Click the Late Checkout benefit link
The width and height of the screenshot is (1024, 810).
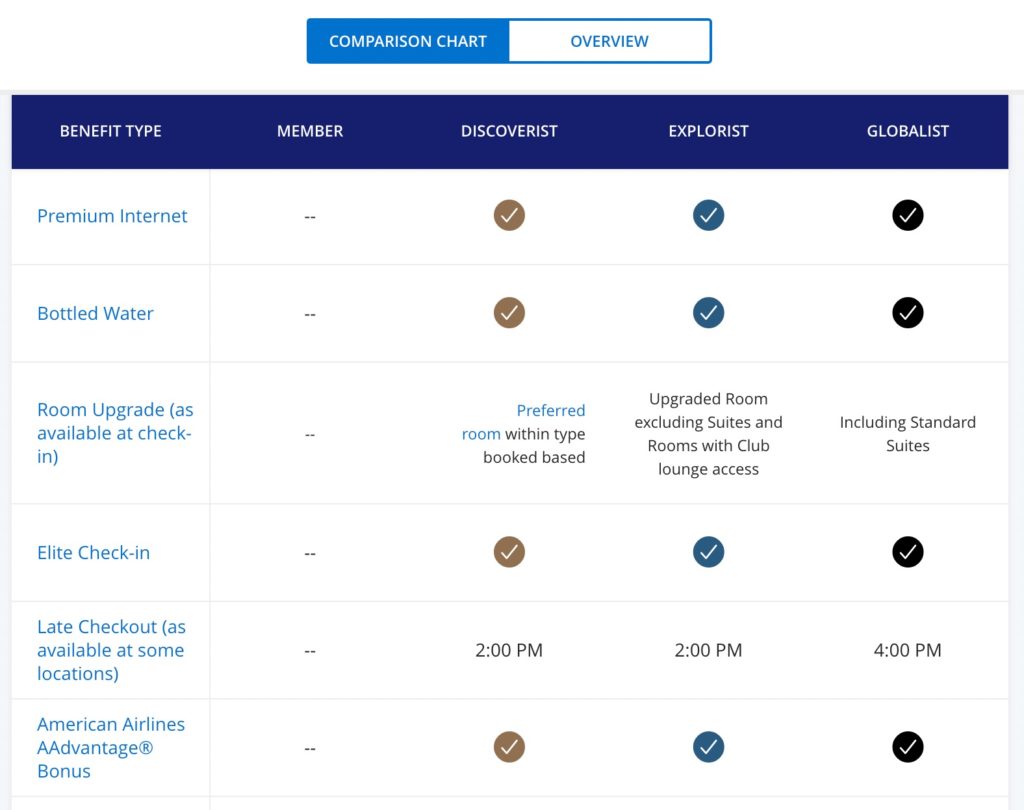click(x=111, y=650)
